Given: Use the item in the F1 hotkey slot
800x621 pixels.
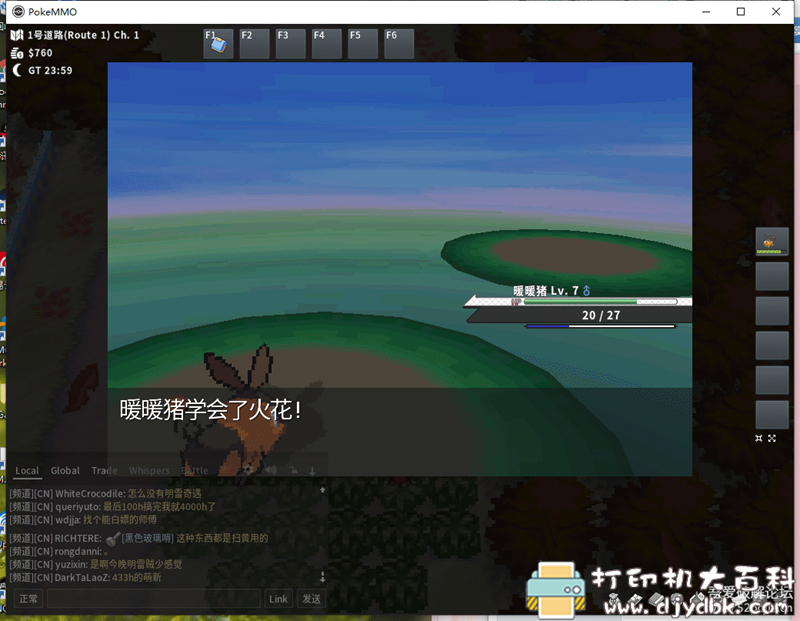Looking at the screenshot, I should point(218,43).
